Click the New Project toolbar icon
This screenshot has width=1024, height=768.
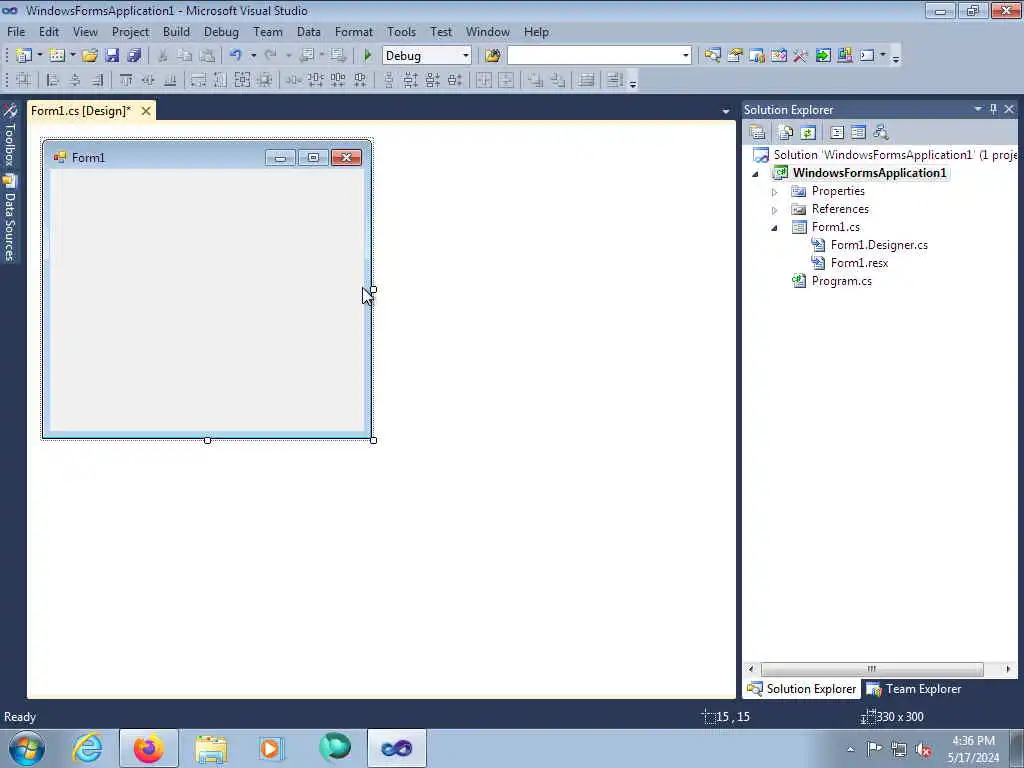24,56
